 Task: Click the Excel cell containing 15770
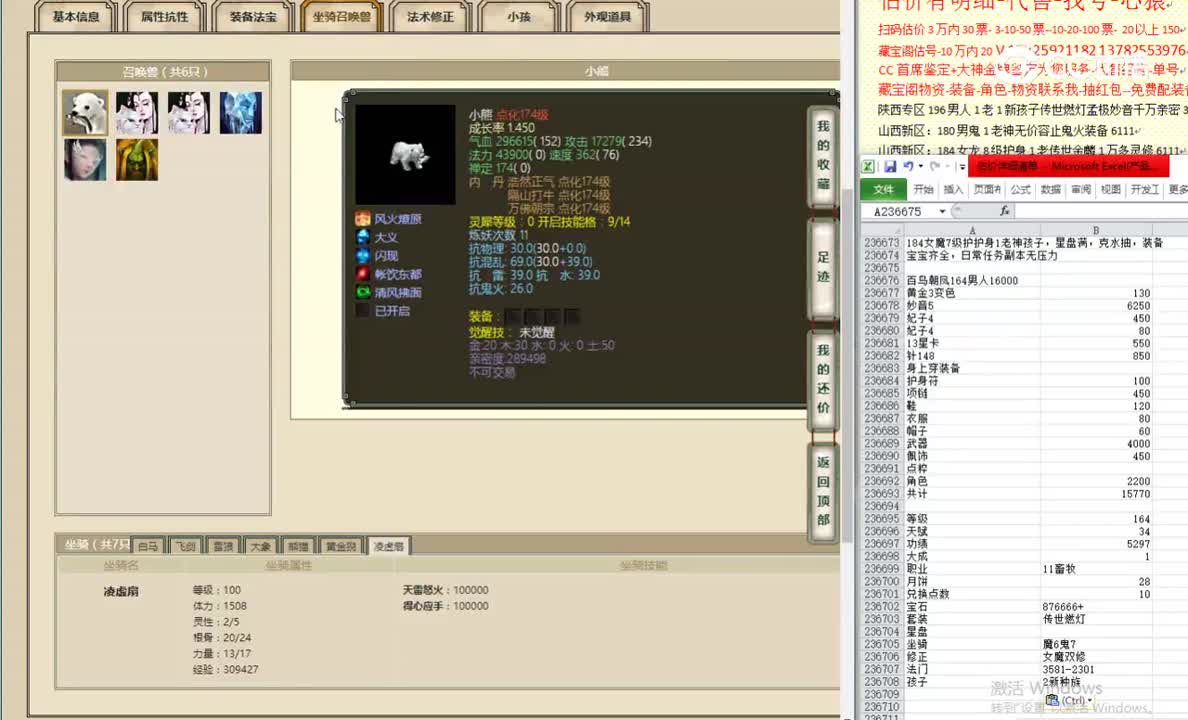(x=1096, y=493)
